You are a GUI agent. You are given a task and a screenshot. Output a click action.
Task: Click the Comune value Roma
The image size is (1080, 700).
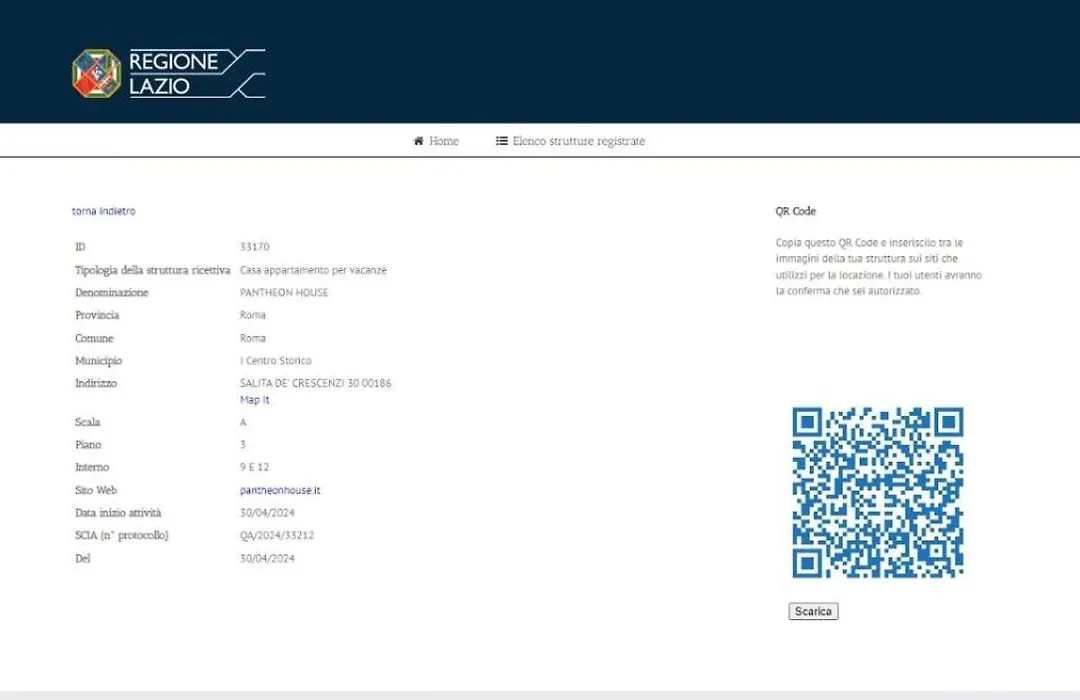(x=253, y=338)
